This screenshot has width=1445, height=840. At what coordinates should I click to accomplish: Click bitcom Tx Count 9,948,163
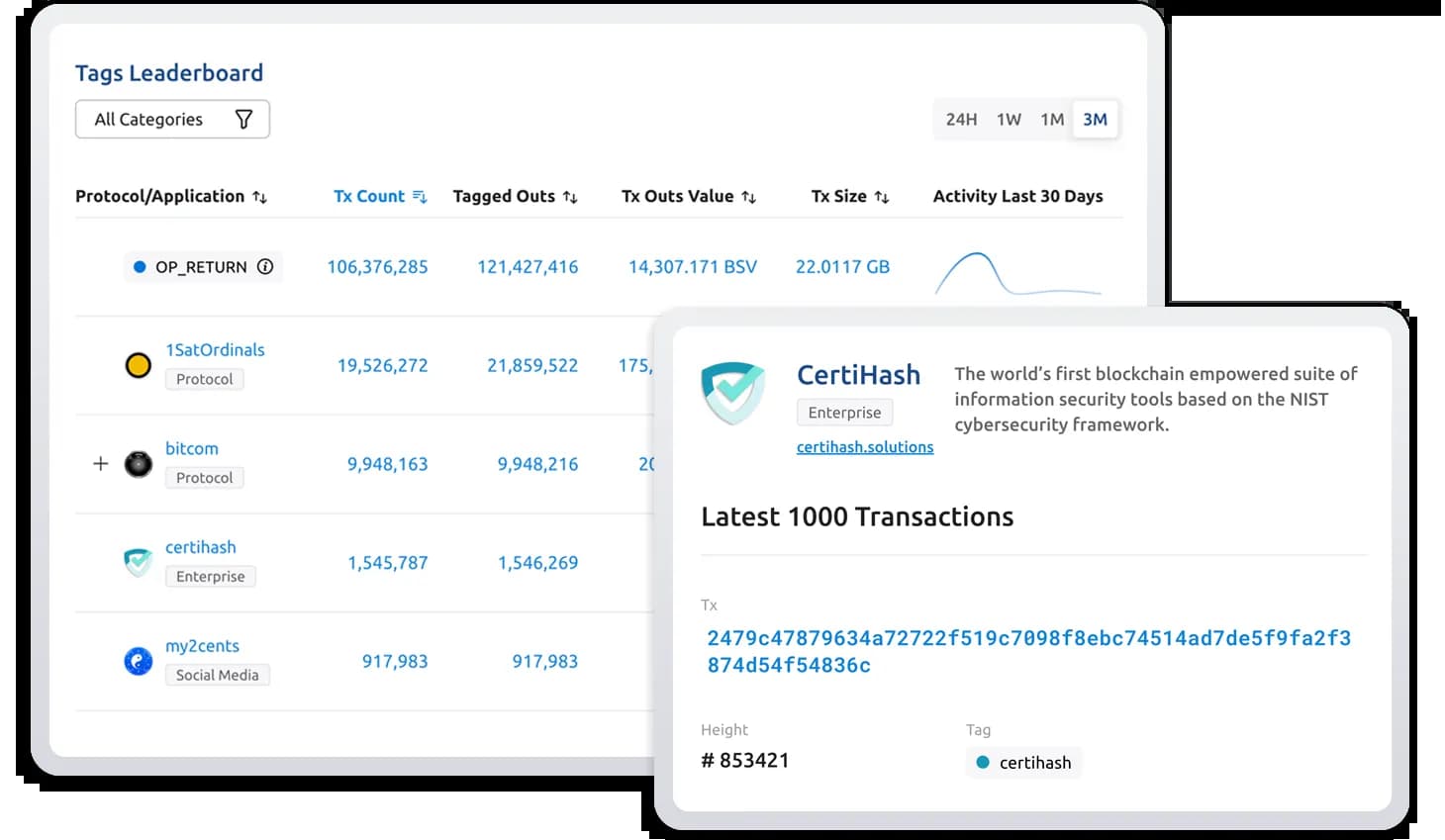[387, 464]
